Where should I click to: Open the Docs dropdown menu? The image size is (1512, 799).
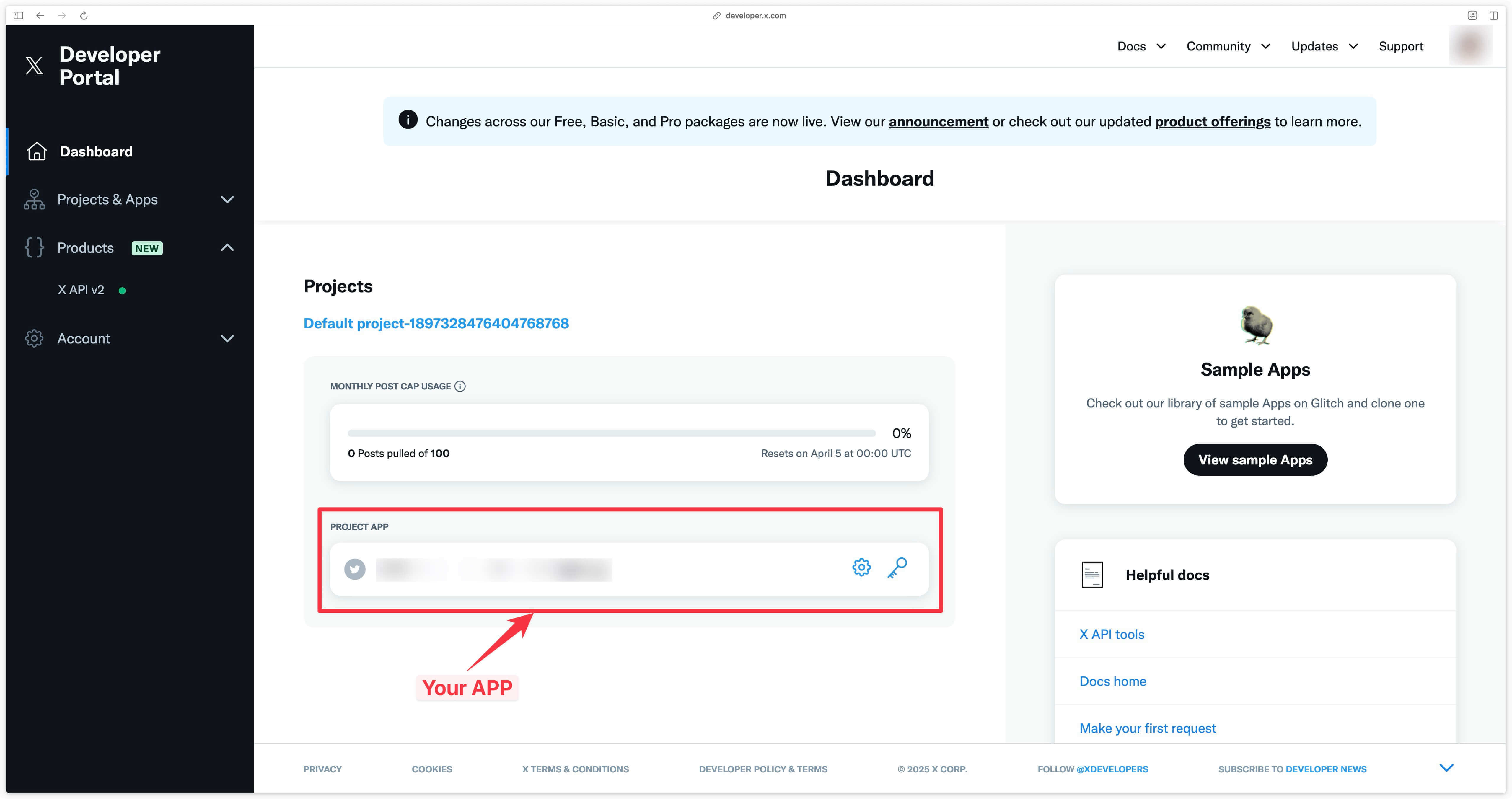point(1142,46)
